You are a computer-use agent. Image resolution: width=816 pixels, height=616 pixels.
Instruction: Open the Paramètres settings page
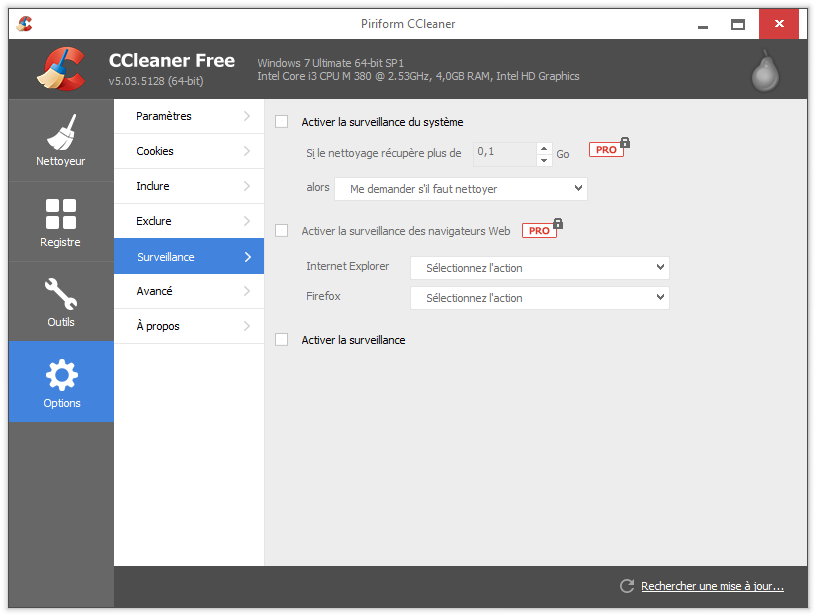click(189, 116)
